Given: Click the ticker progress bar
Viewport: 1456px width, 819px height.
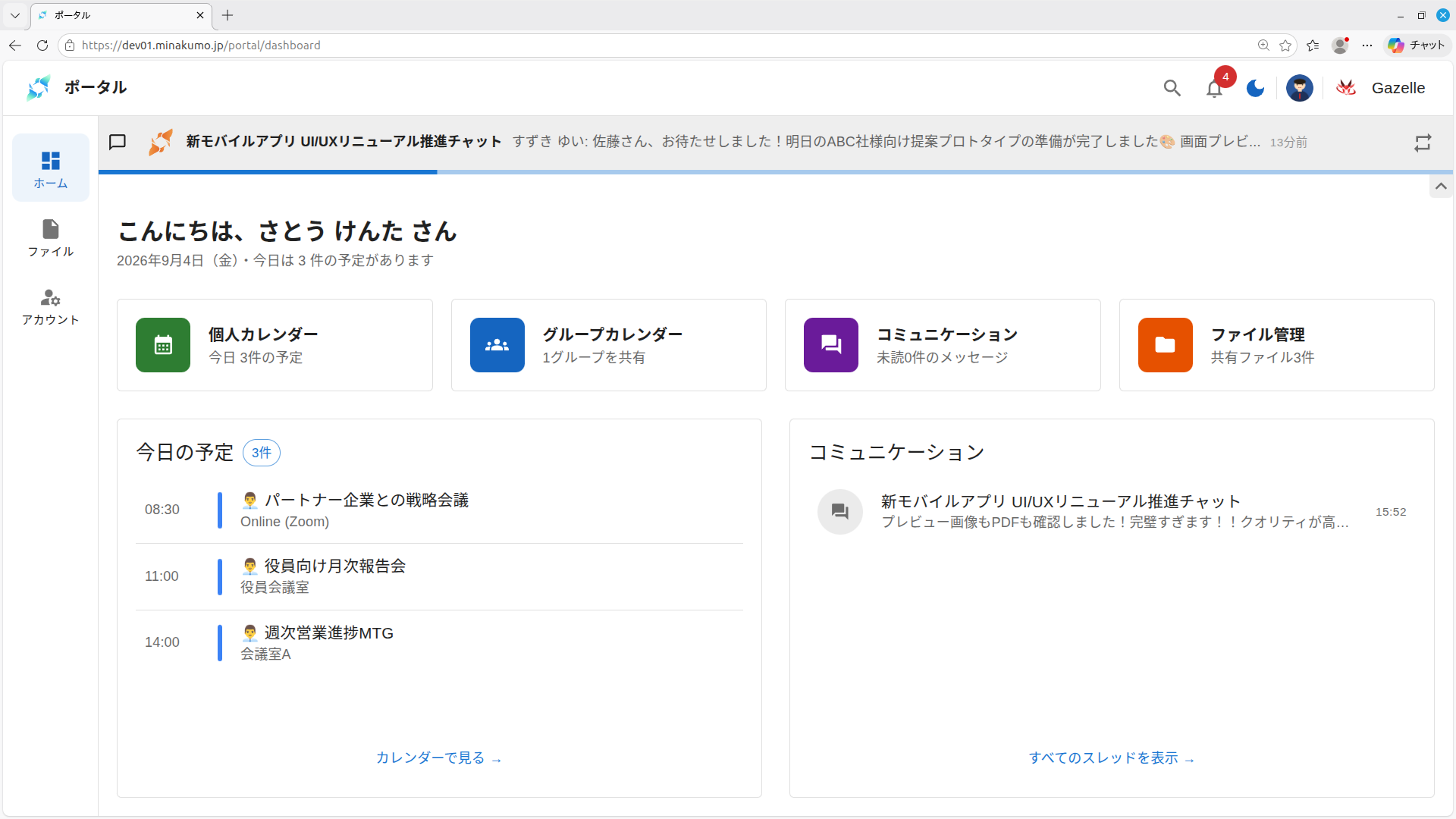Looking at the screenshot, I should click(x=776, y=172).
